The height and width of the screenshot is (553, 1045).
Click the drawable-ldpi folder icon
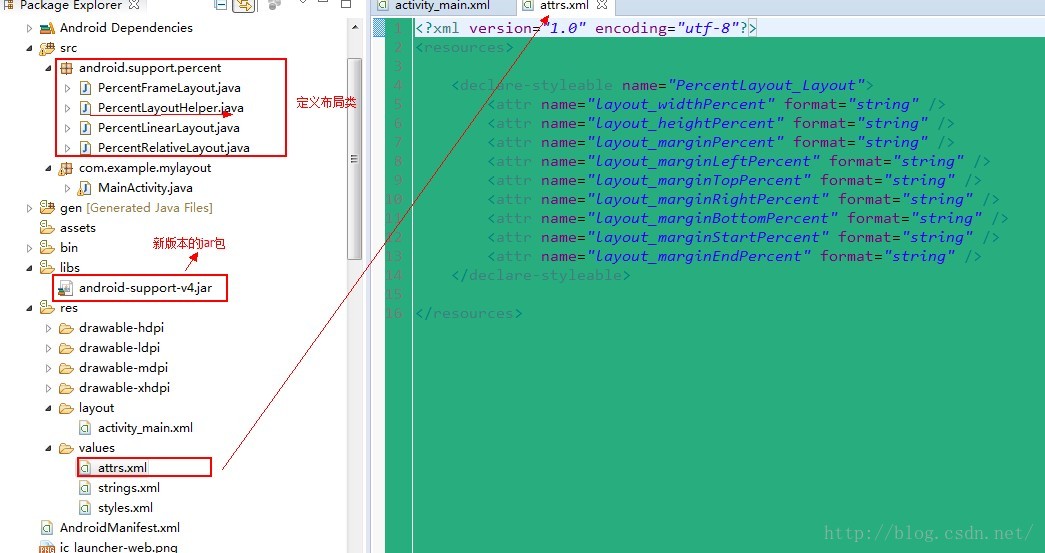click(x=66, y=348)
